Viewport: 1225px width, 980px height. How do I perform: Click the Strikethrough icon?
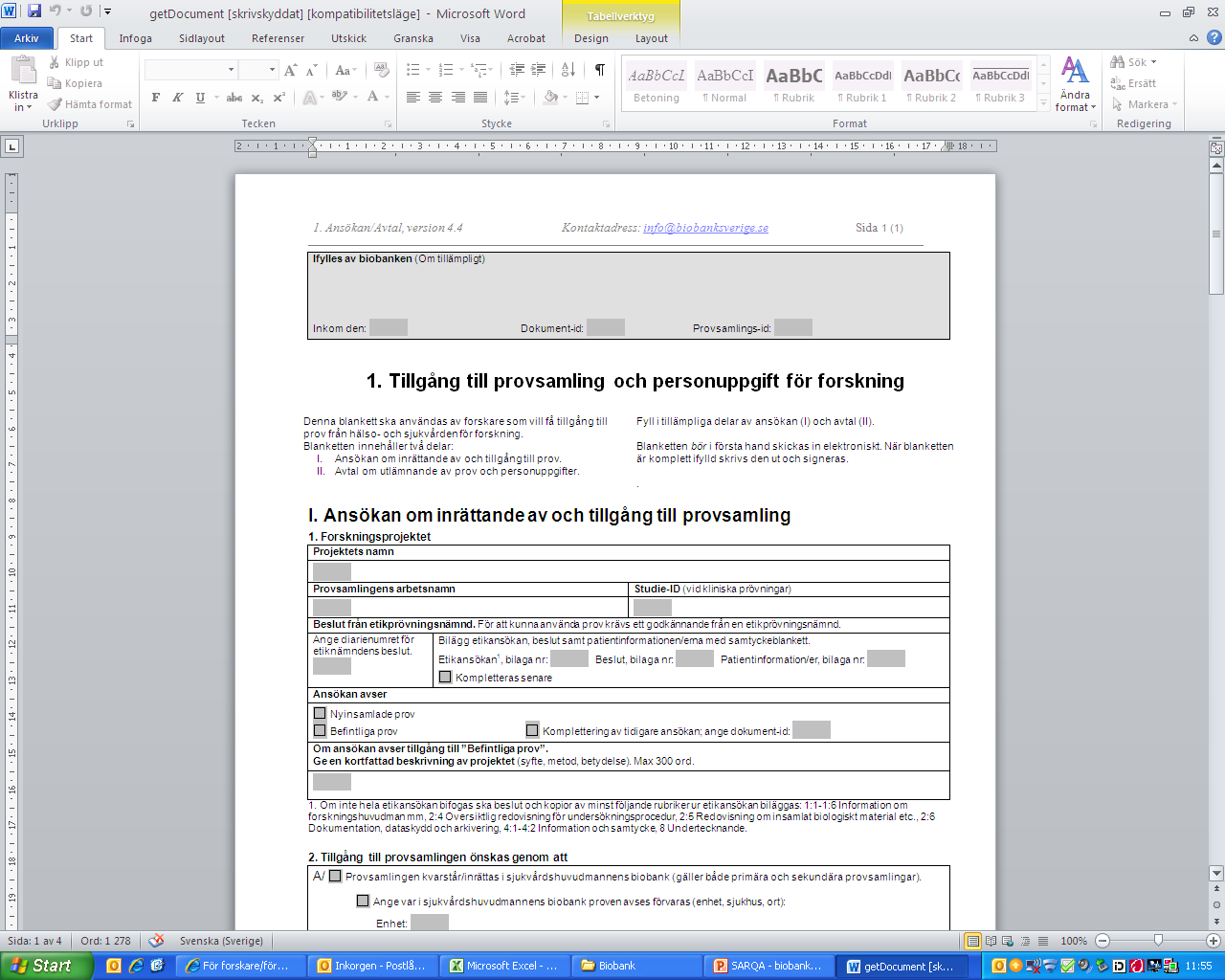coord(234,98)
